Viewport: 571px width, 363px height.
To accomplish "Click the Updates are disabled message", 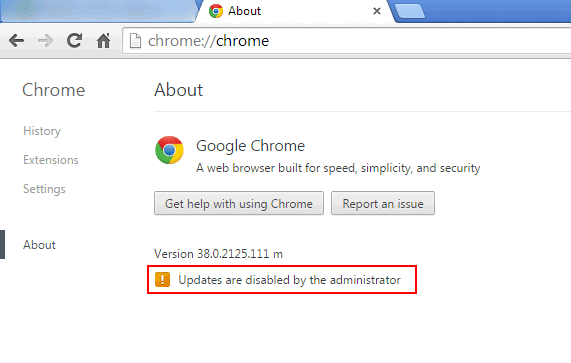I will 290,280.
